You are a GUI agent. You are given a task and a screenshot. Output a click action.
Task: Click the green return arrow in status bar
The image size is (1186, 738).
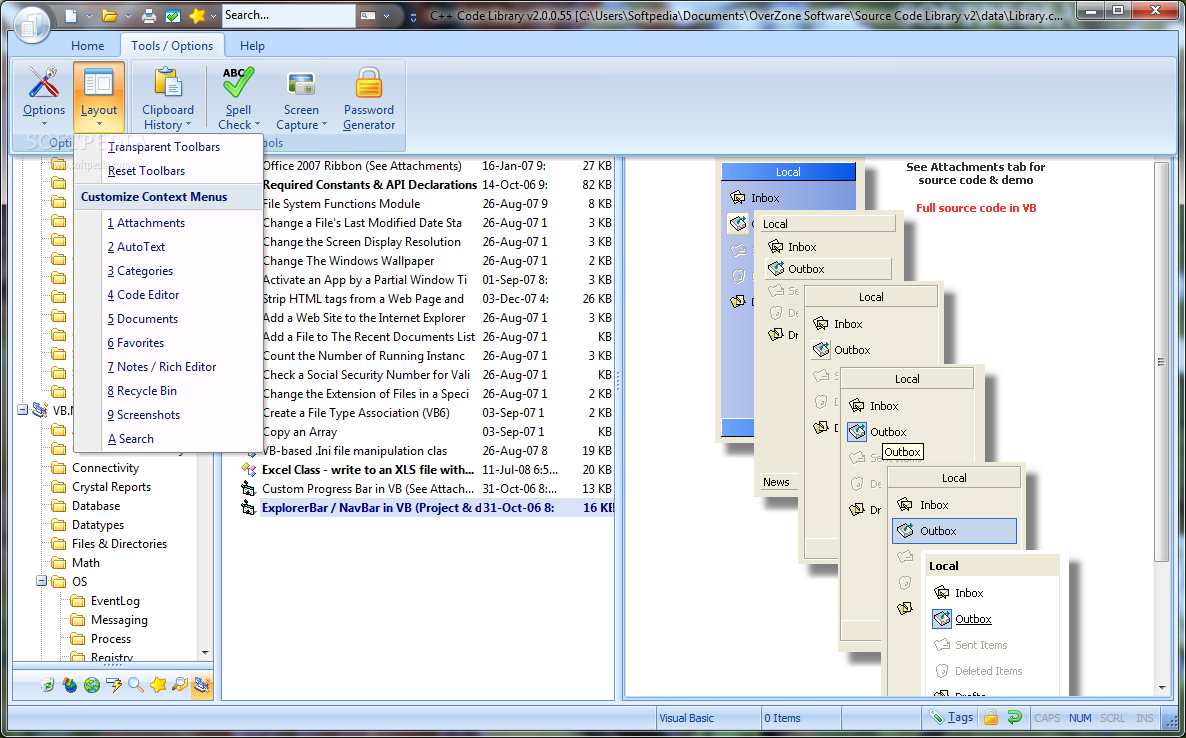pyautogui.click(x=1014, y=717)
